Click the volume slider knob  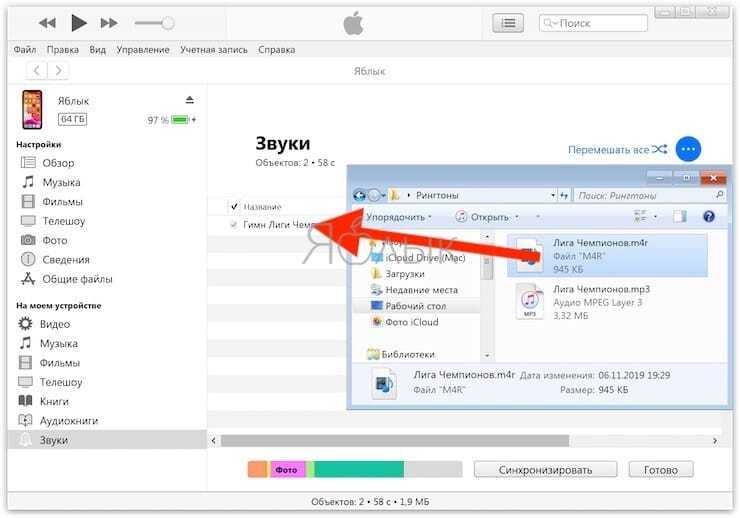click(168, 23)
